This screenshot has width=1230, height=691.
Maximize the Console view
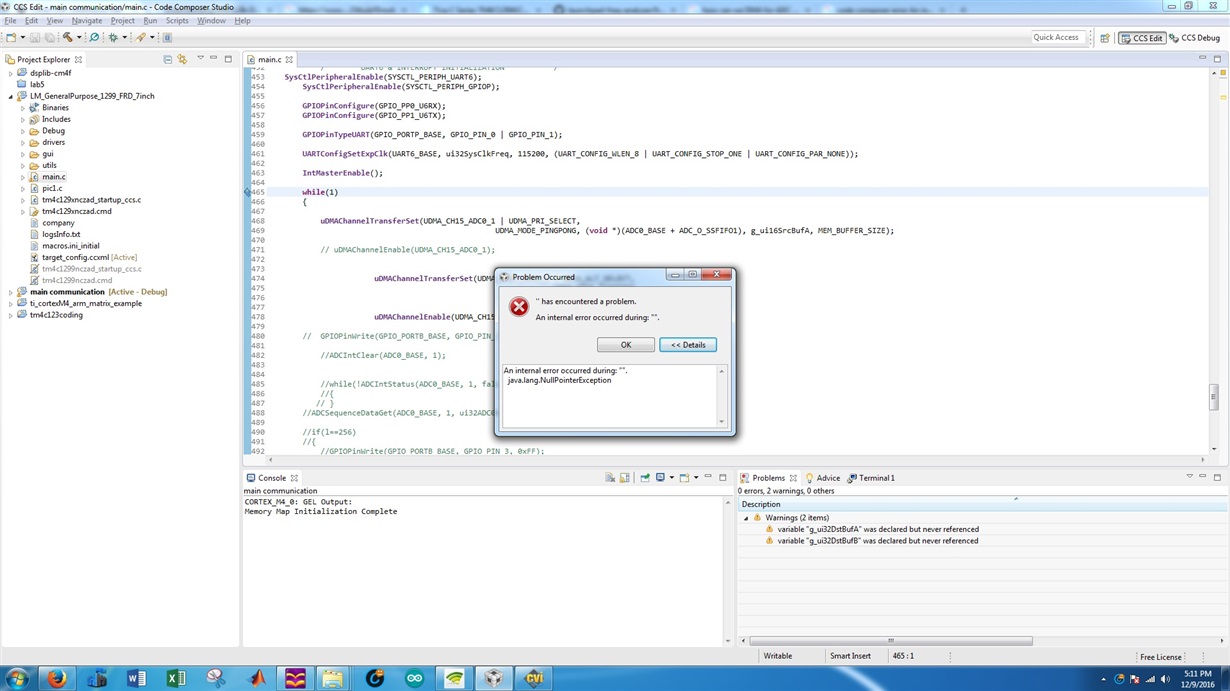[x=723, y=478]
